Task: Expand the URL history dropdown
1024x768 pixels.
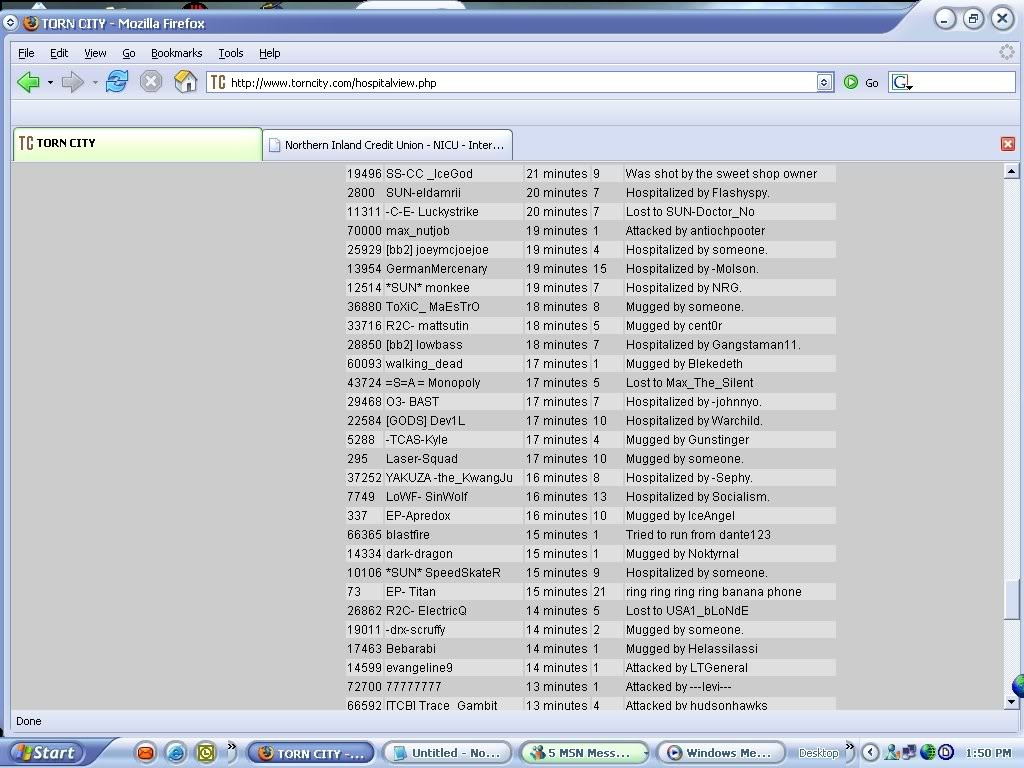Action: coord(825,83)
